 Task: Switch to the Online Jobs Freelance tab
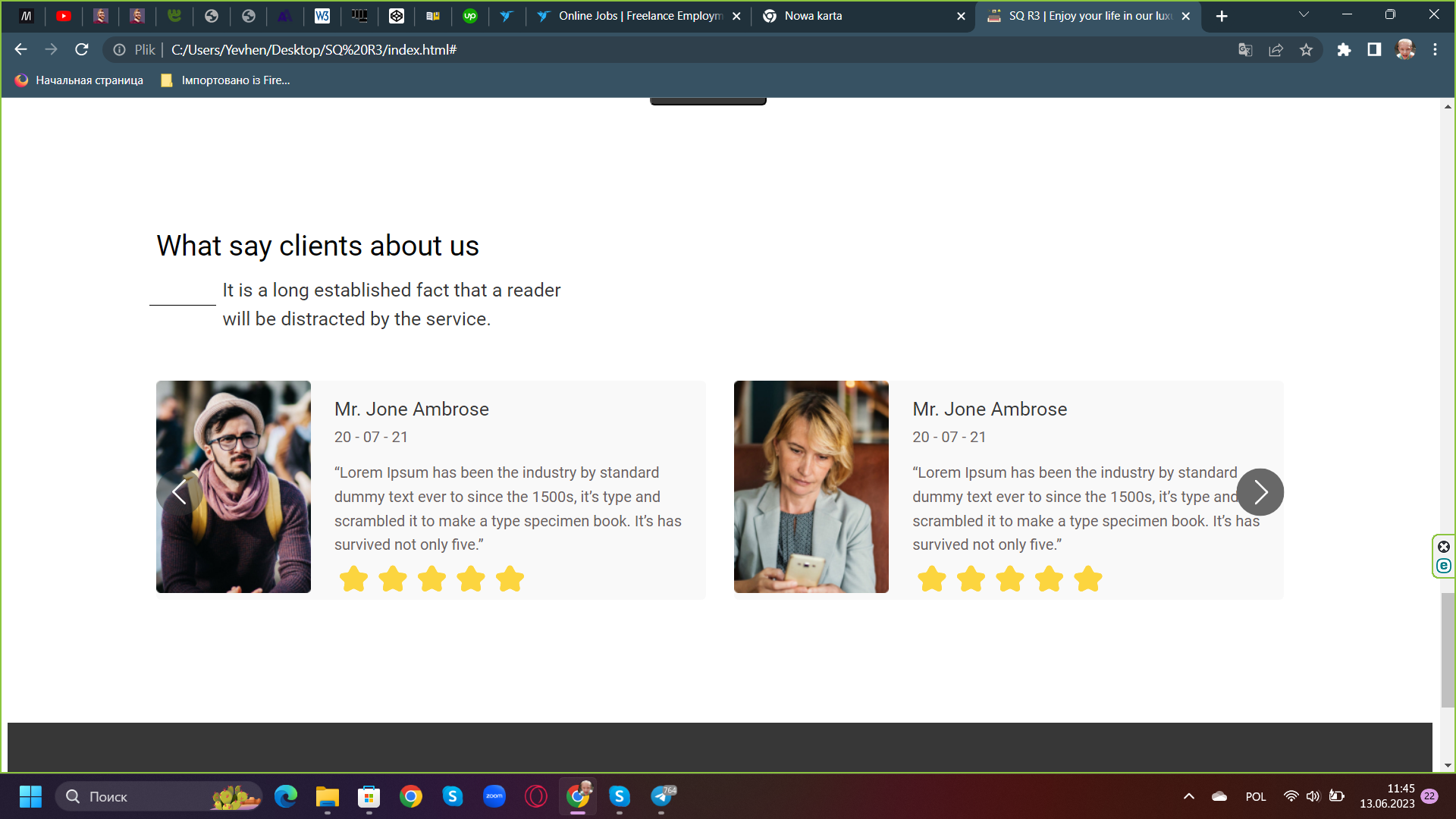tap(639, 16)
